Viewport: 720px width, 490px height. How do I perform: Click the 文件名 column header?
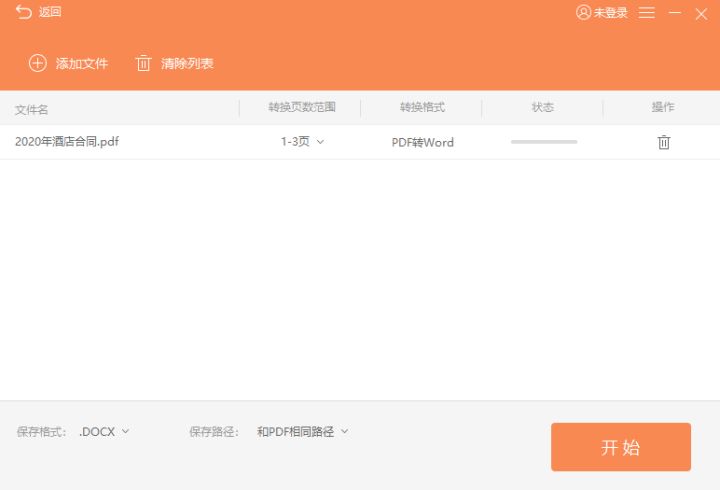click(x=31, y=109)
